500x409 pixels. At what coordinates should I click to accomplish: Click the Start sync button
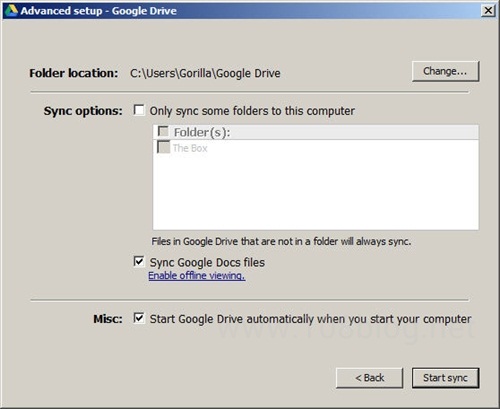pos(445,378)
